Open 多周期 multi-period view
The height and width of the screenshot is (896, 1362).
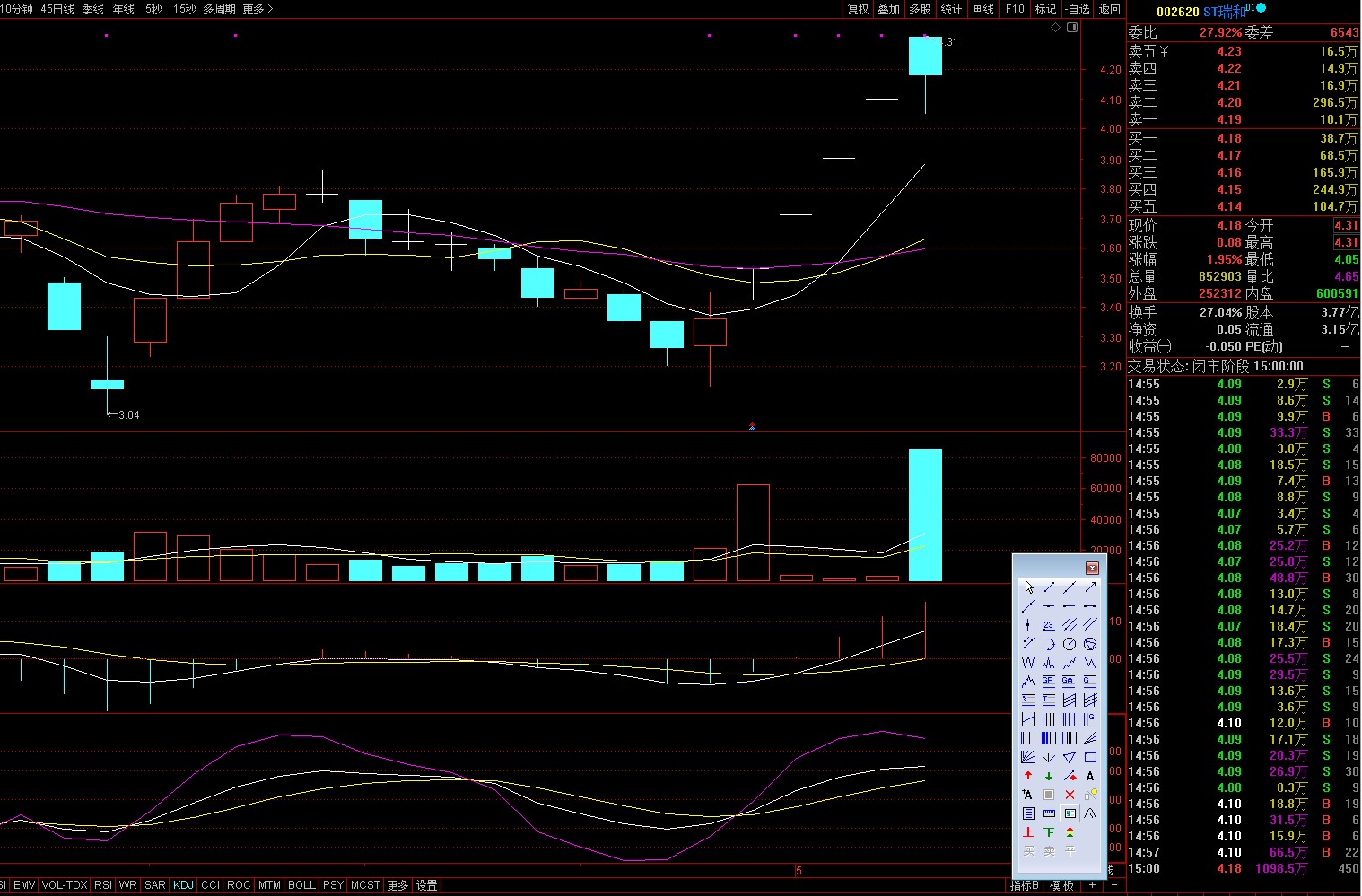[x=219, y=9]
